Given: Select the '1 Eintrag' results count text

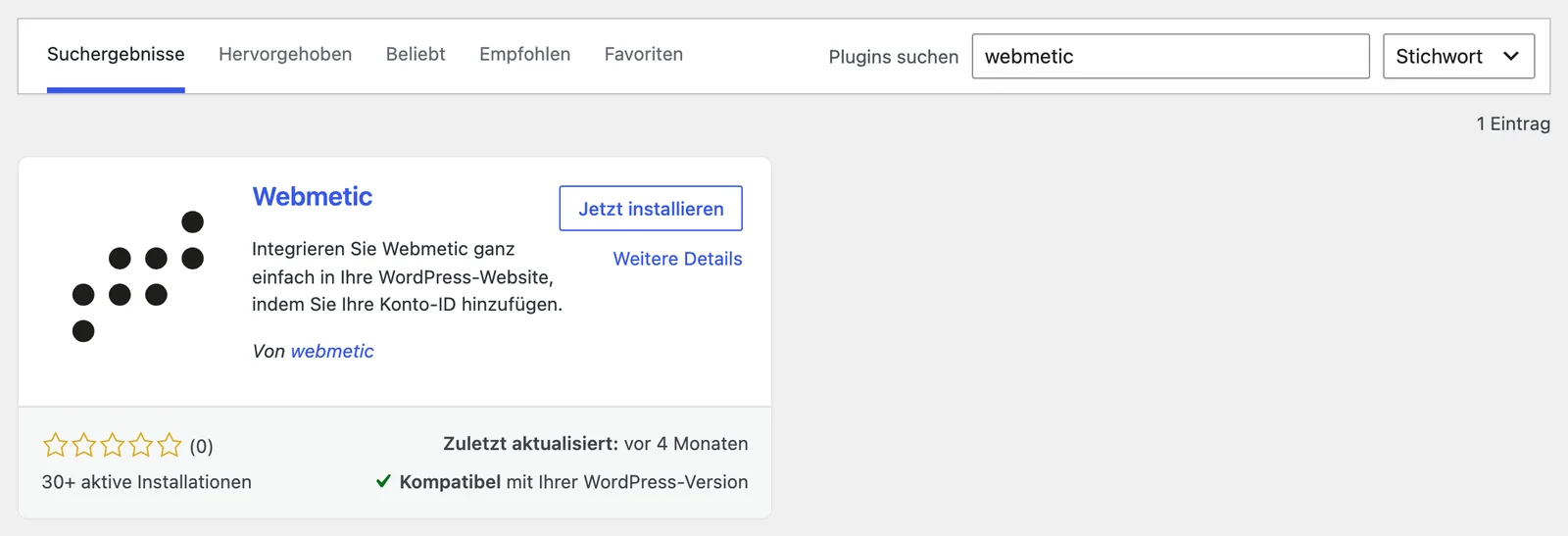Looking at the screenshot, I should (1513, 123).
